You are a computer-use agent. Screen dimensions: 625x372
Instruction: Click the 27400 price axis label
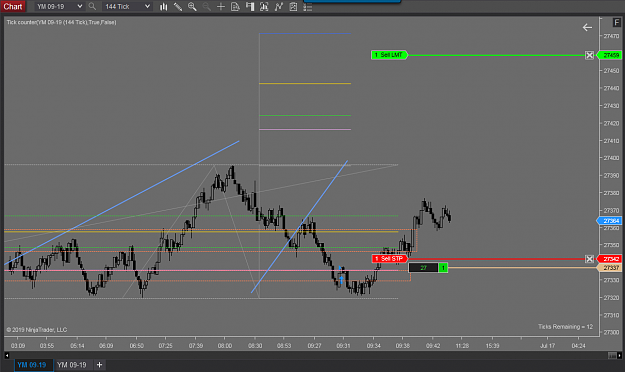(611, 158)
